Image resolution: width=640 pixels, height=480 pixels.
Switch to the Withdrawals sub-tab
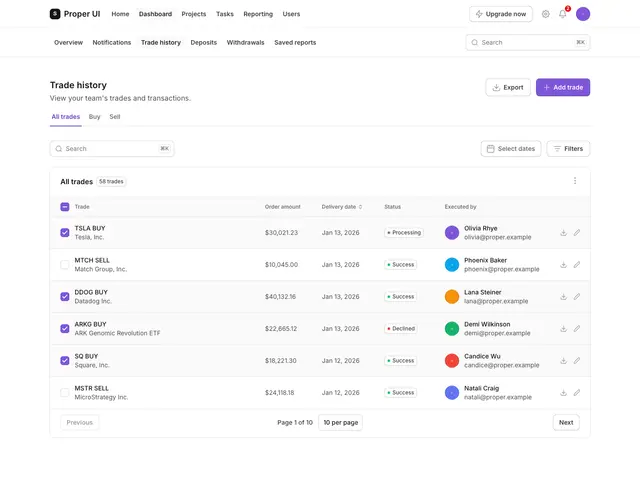tap(245, 42)
